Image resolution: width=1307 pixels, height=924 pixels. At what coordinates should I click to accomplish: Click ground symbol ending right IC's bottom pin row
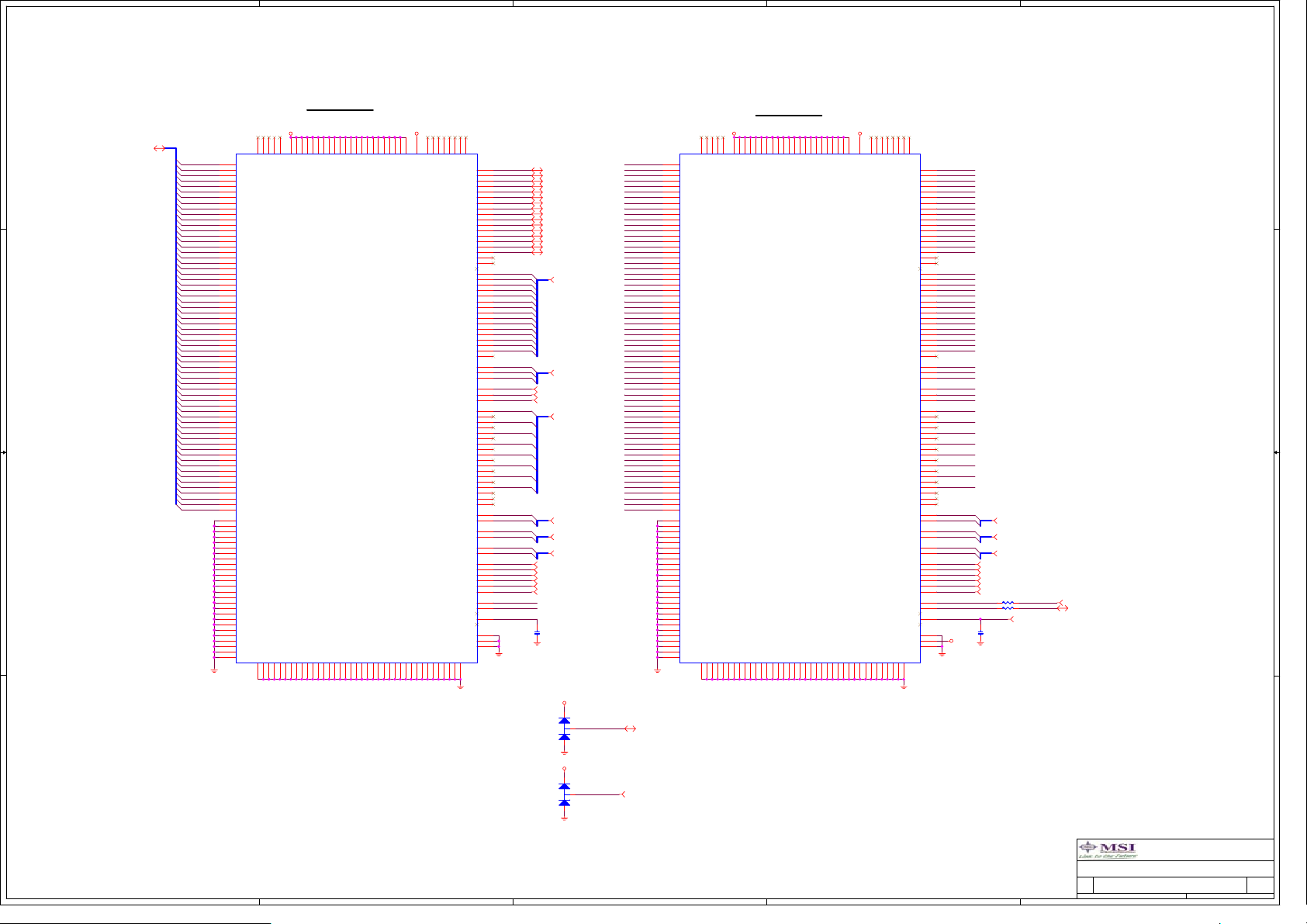pos(904,686)
